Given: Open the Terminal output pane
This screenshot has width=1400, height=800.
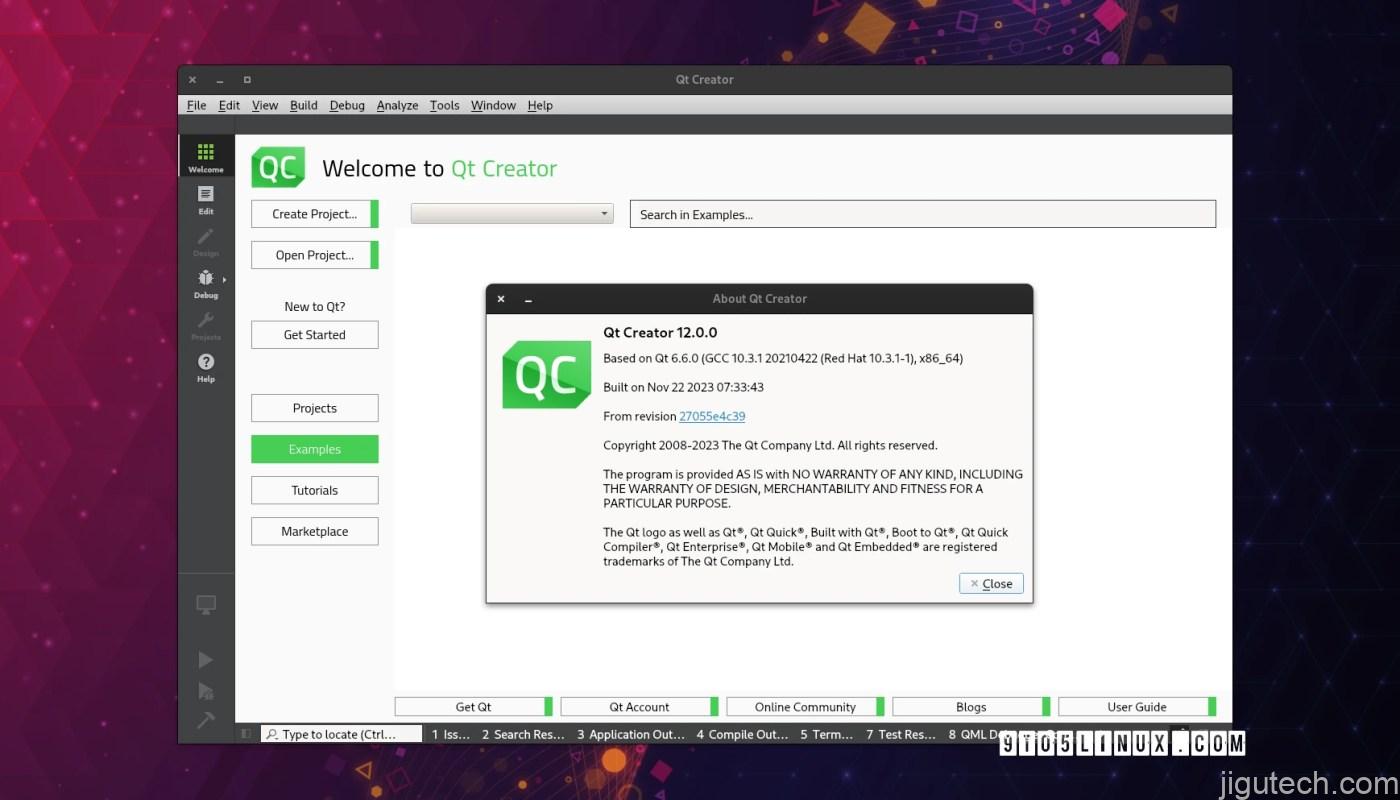Looking at the screenshot, I should pyautogui.click(x=827, y=734).
